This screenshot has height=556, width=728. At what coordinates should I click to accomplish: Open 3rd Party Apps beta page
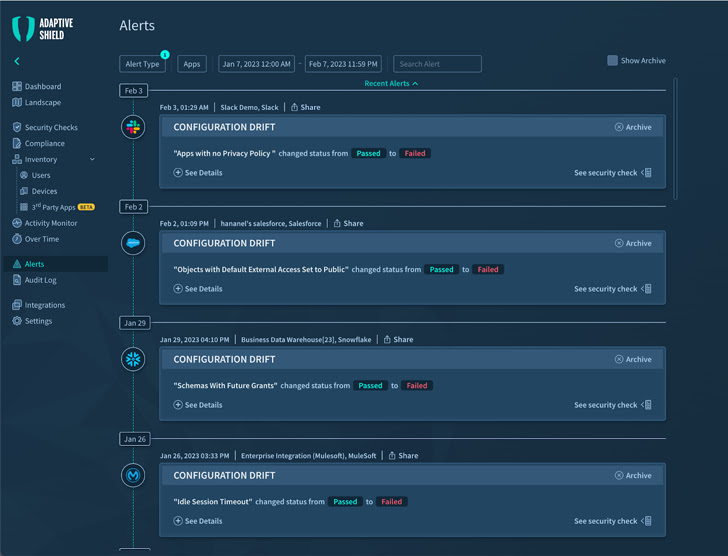point(57,207)
